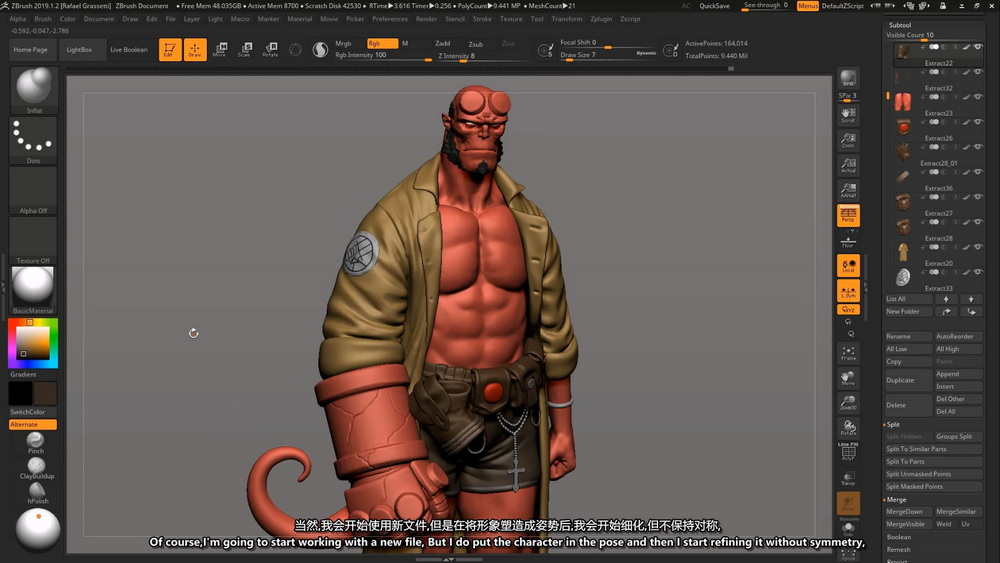Click the AAHalf view icon
This screenshot has width=1000, height=563.
coord(848,190)
